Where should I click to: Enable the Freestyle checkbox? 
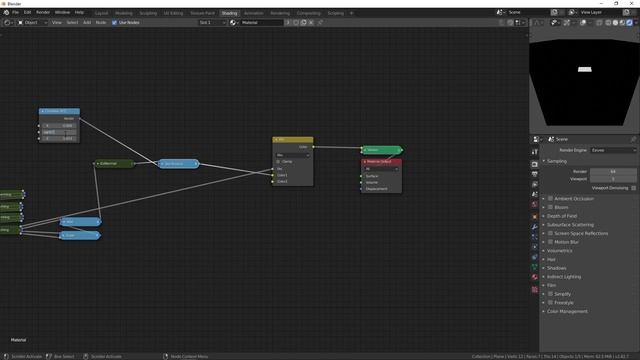[x=550, y=302]
